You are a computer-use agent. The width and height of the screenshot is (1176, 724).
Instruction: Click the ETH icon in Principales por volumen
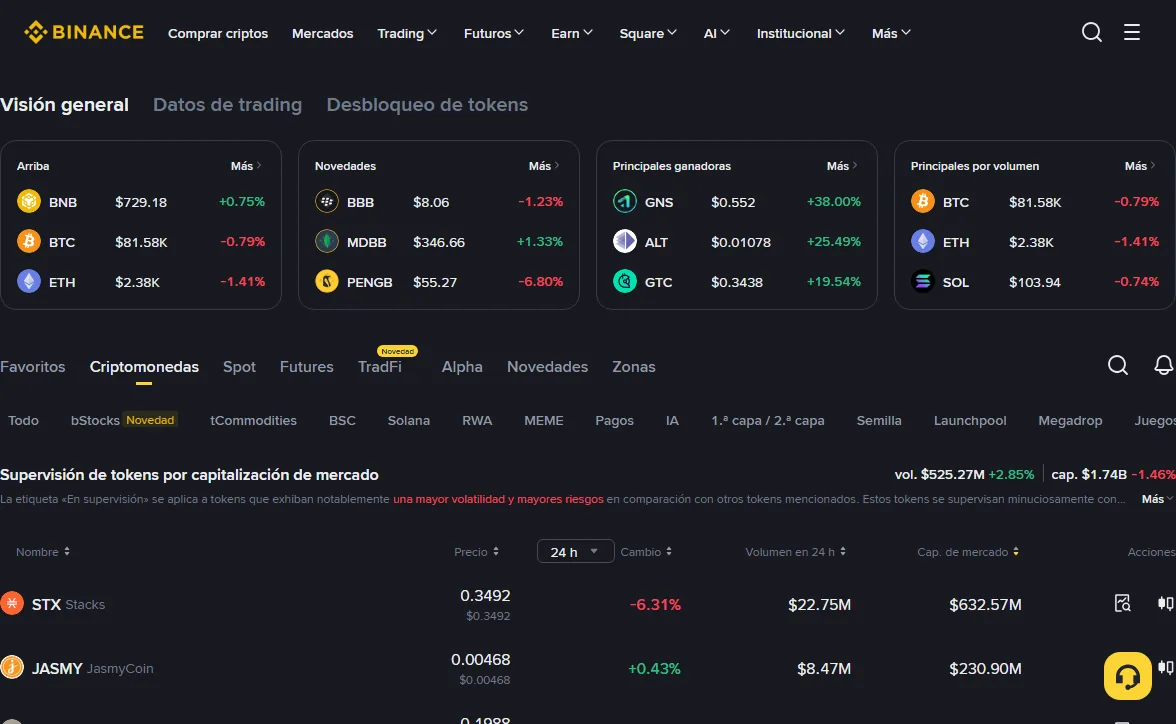[x=922, y=242]
